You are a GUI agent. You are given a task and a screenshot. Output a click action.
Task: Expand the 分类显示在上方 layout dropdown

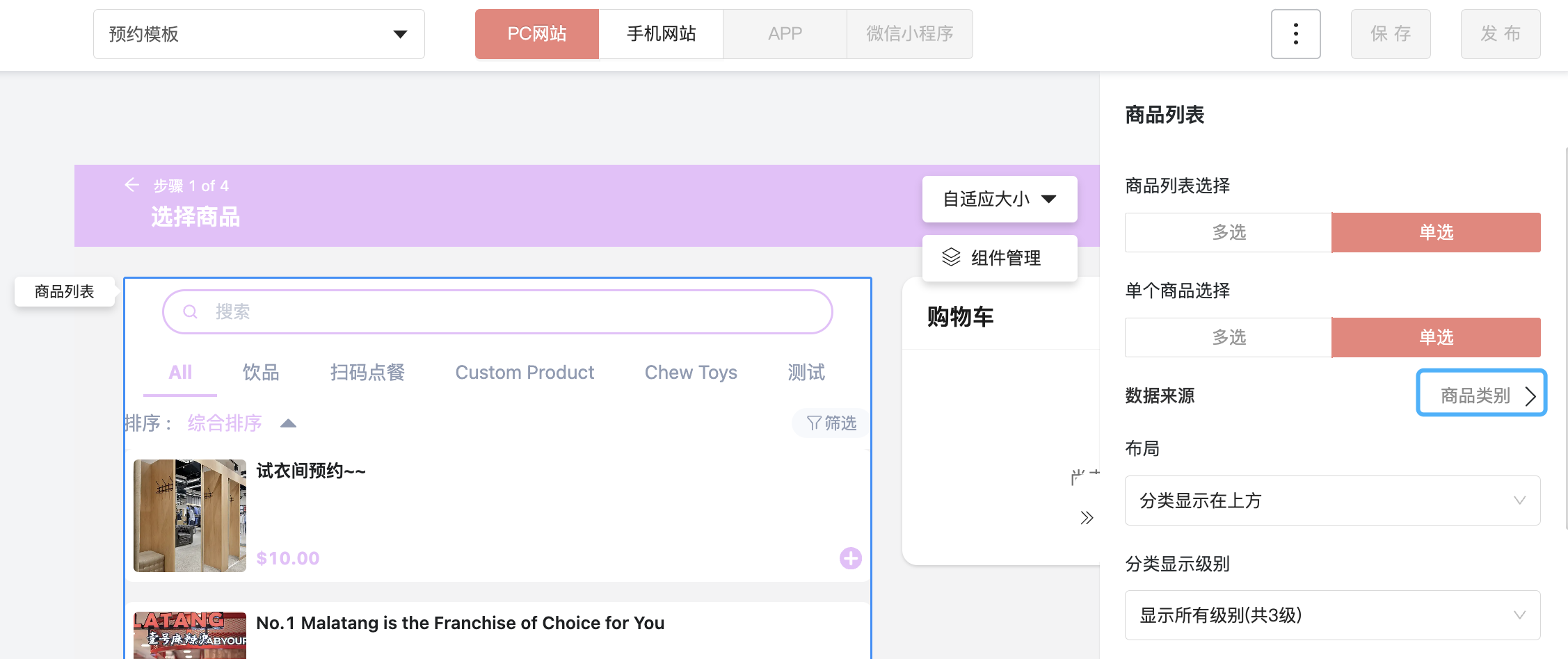click(x=1332, y=501)
